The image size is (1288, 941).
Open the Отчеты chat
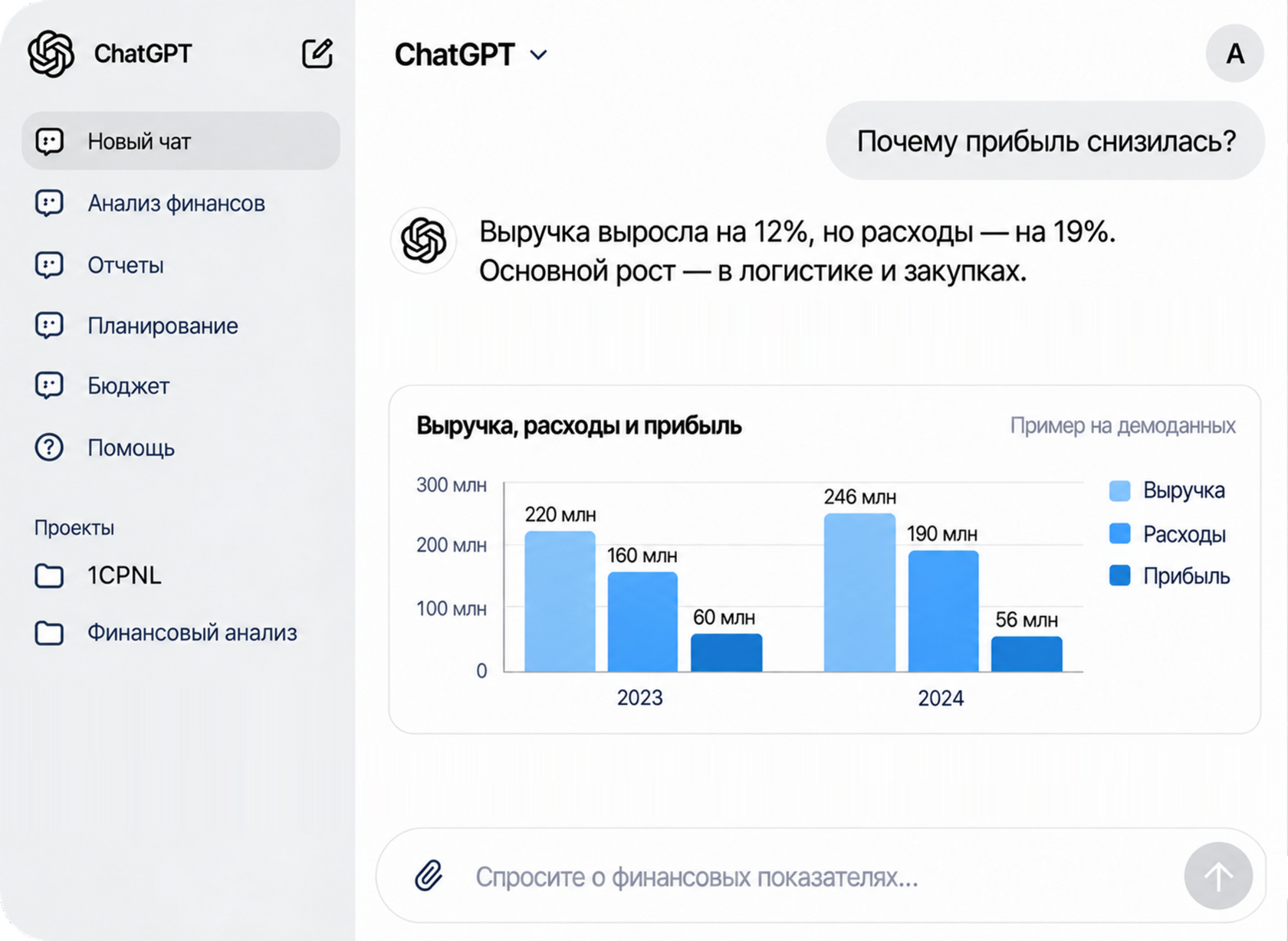tap(126, 265)
